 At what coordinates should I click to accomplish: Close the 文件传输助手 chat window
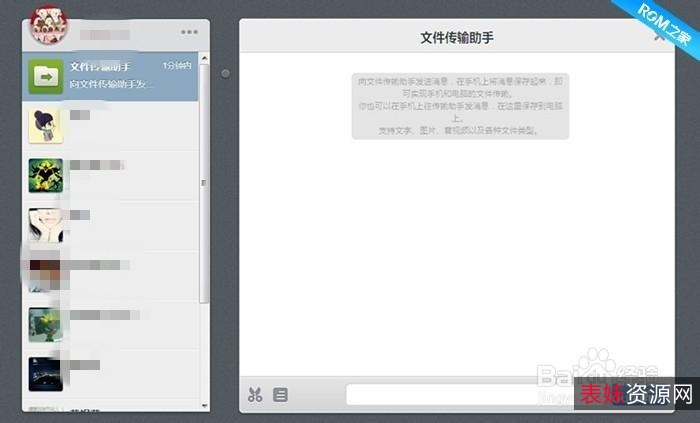tap(659, 37)
